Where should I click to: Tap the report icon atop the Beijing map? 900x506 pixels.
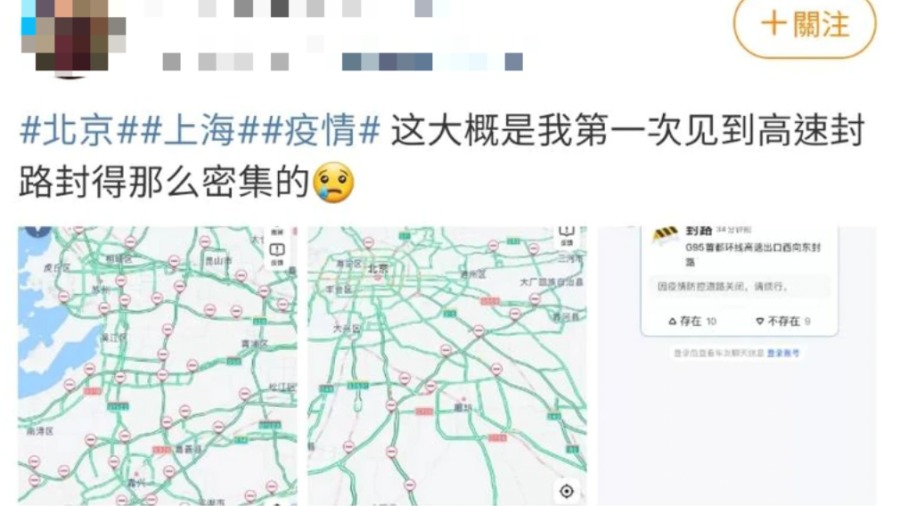tap(567, 232)
